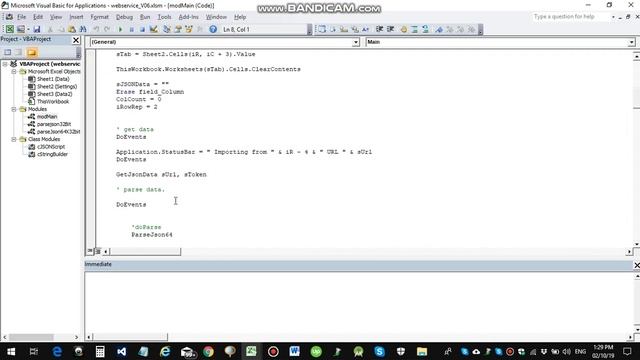Click the Comment Block icon
The image size is (640, 360).
coord(415,29)
